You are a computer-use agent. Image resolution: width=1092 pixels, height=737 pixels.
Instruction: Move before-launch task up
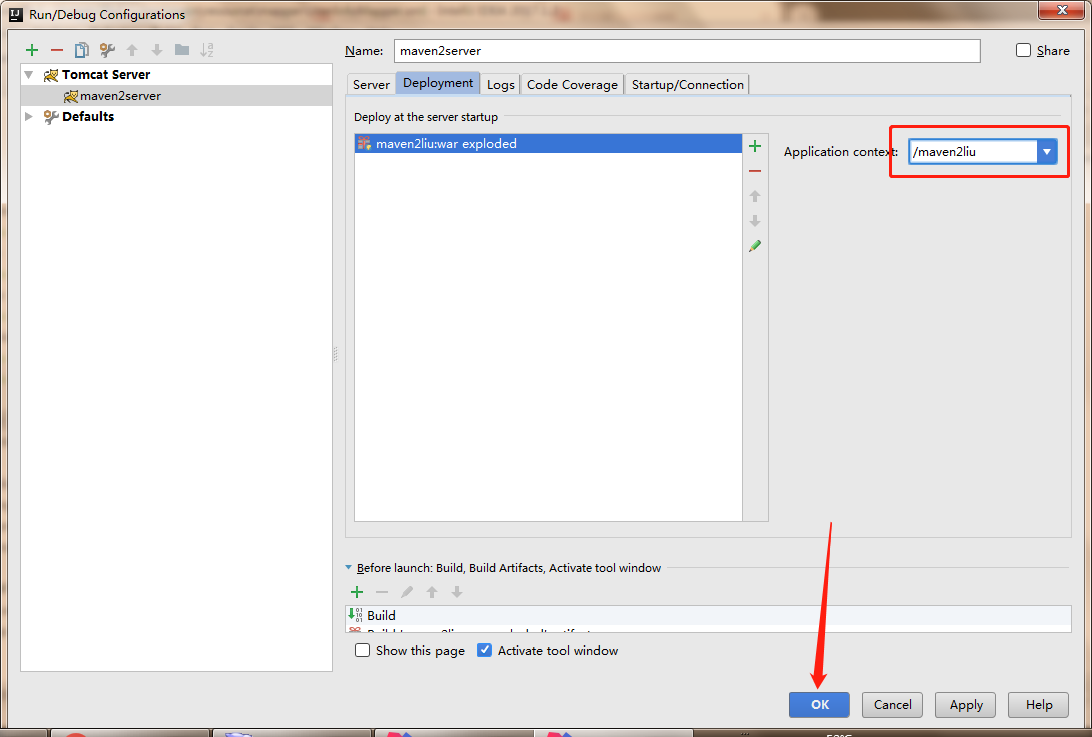tap(432, 592)
